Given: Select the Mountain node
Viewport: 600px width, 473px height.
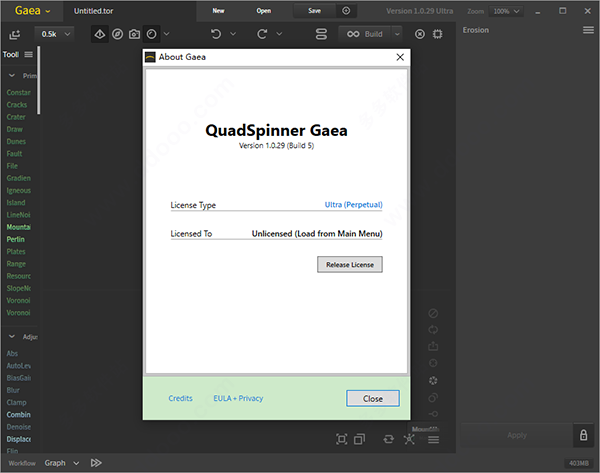Looking at the screenshot, I should pyautogui.click(x=18, y=227).
